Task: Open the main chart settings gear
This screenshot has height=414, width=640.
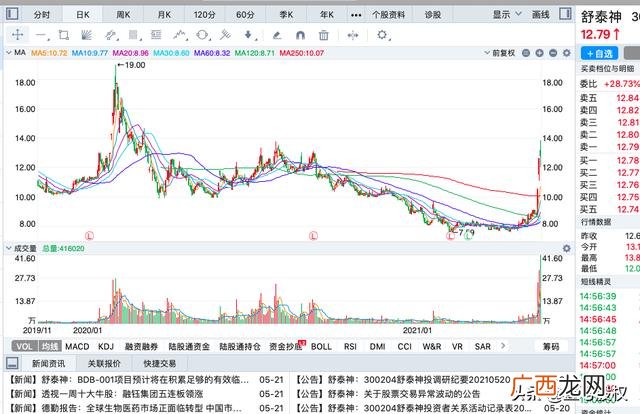Action: [x=567, y=53]
